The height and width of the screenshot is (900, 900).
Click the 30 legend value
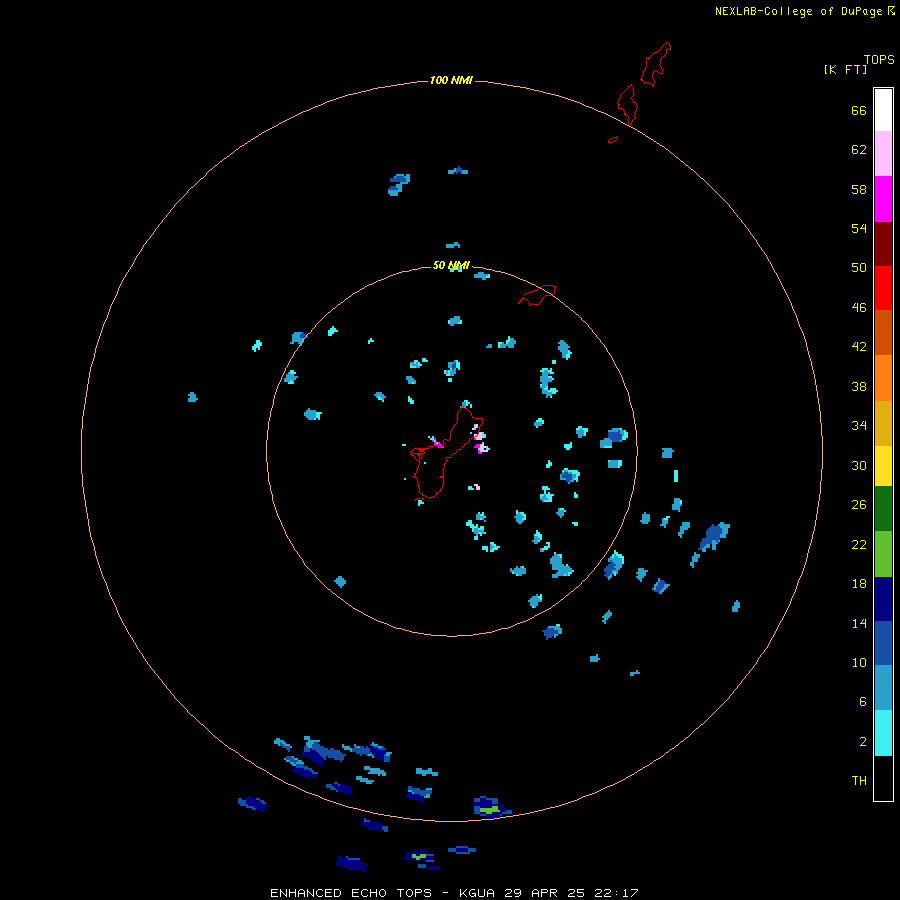pyautogui.click(x=859, y=465)
